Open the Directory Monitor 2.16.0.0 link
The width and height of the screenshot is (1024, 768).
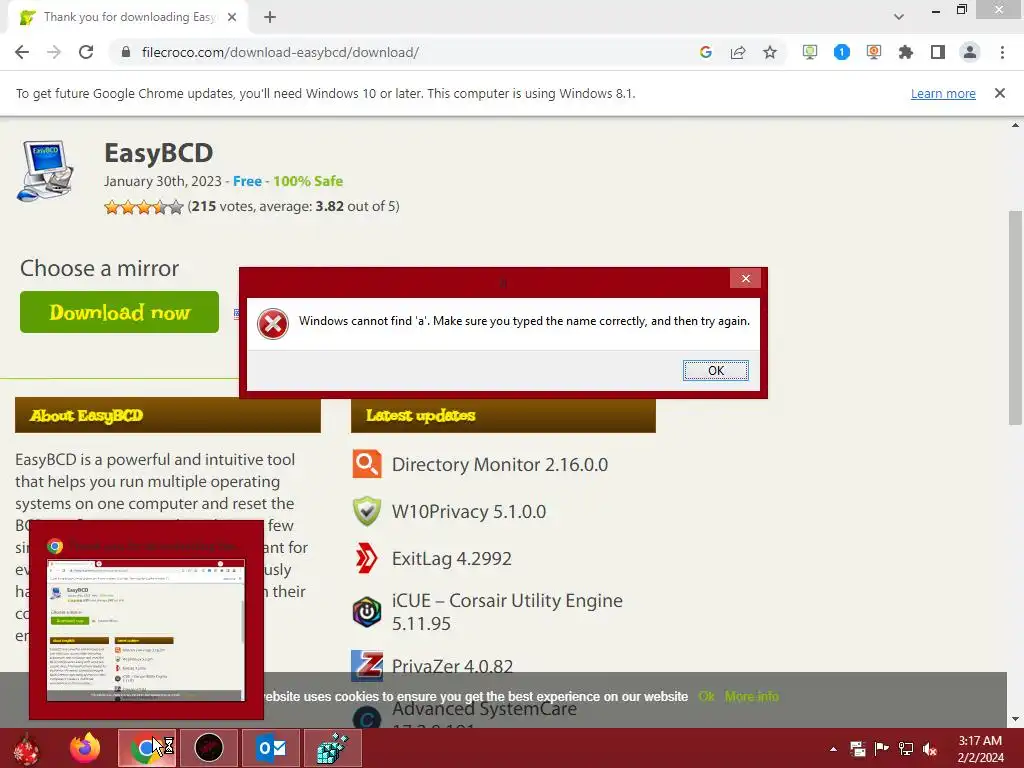pos(500,464)
